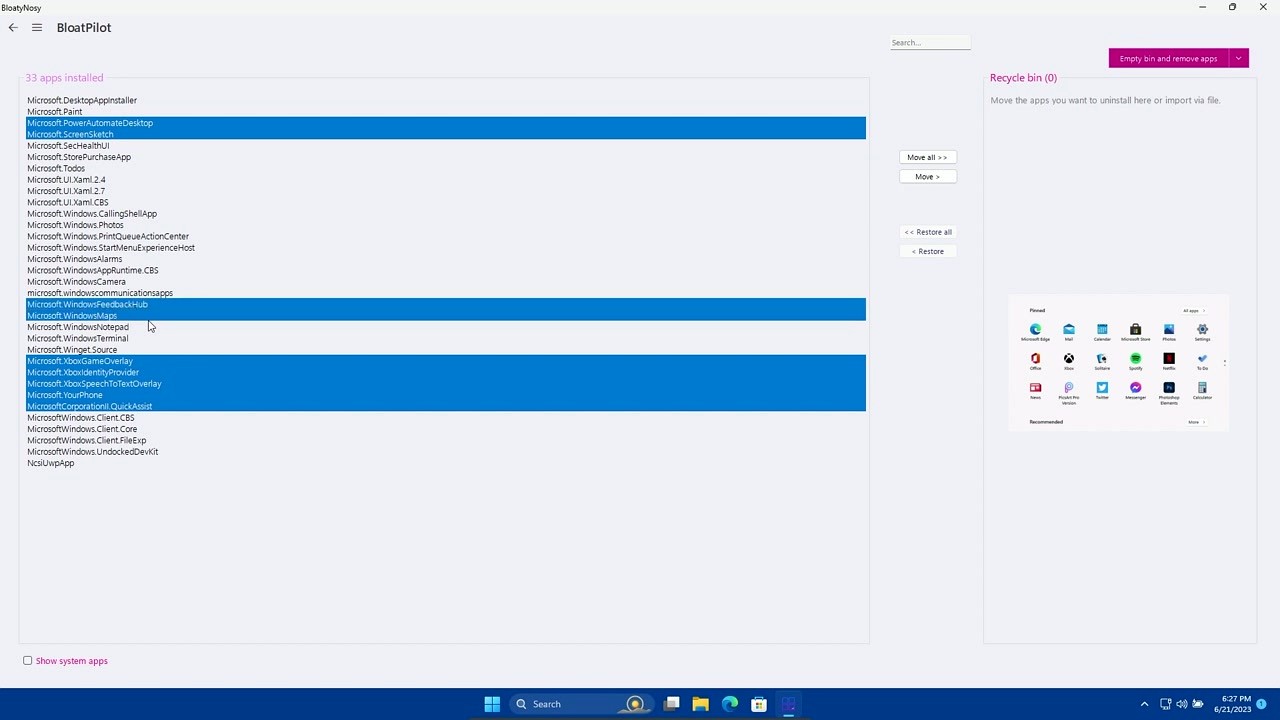Image resolution: width=1280 pixels, height=720 pixels.
Task: Open Spotify from the pinned apps preview
Action: [1136, 358]
